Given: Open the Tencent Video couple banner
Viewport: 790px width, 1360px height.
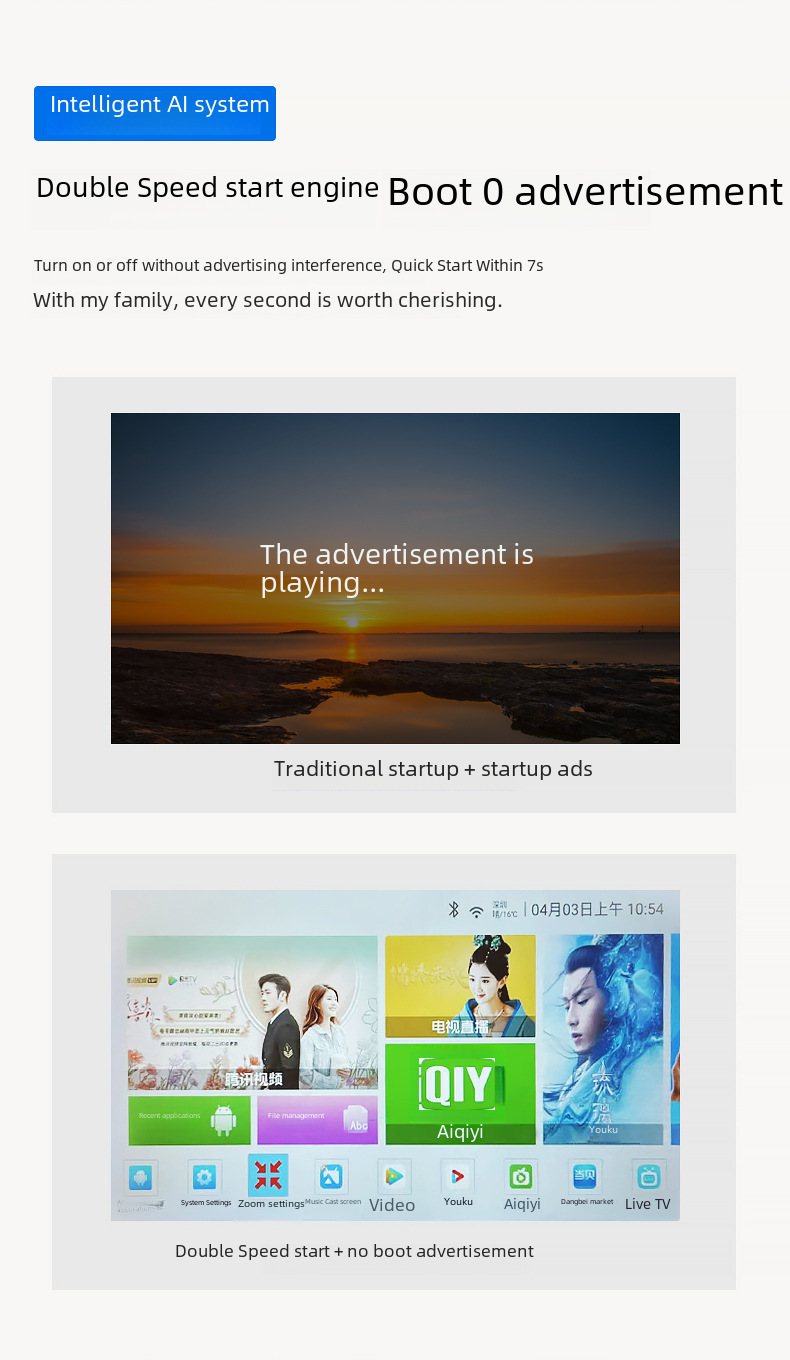Looking at the screenshot, I should [x=252, y=1012].
